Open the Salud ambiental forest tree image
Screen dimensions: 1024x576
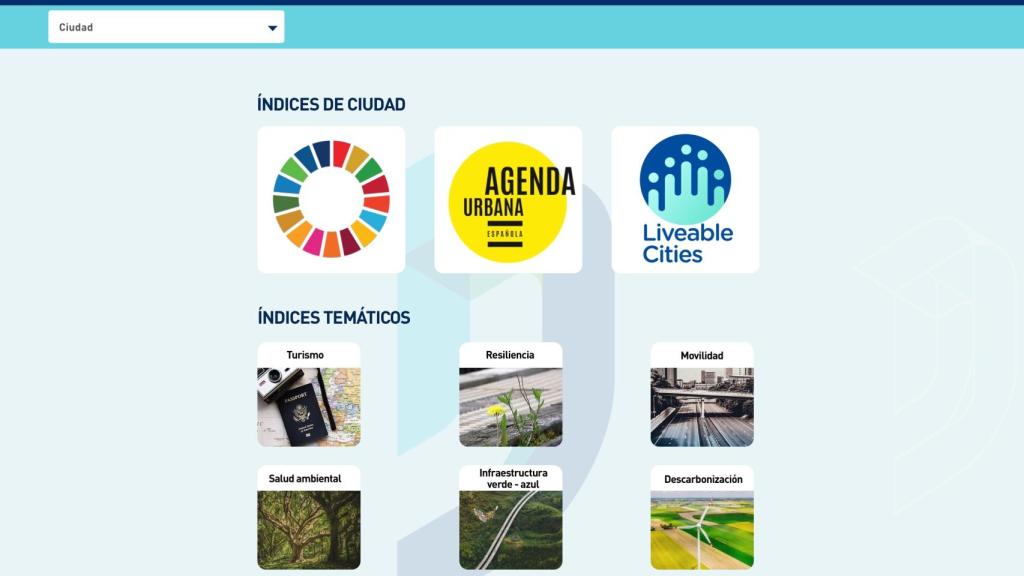[308, 529]
